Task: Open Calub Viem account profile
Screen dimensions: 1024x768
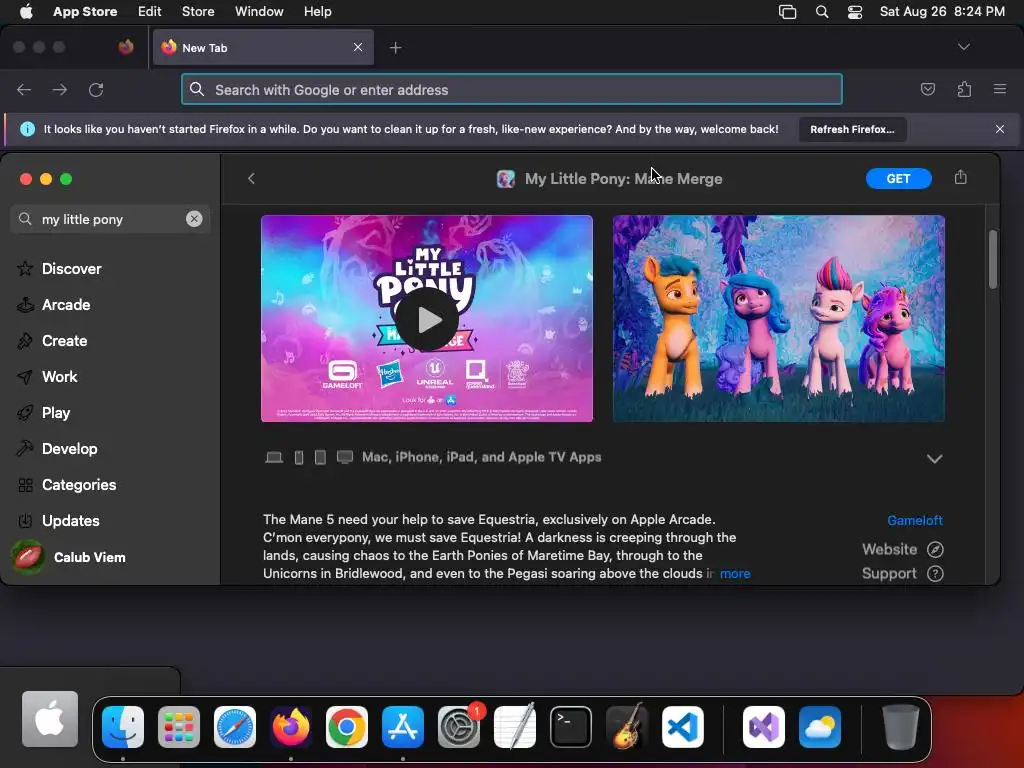Action: pos(69,557)
